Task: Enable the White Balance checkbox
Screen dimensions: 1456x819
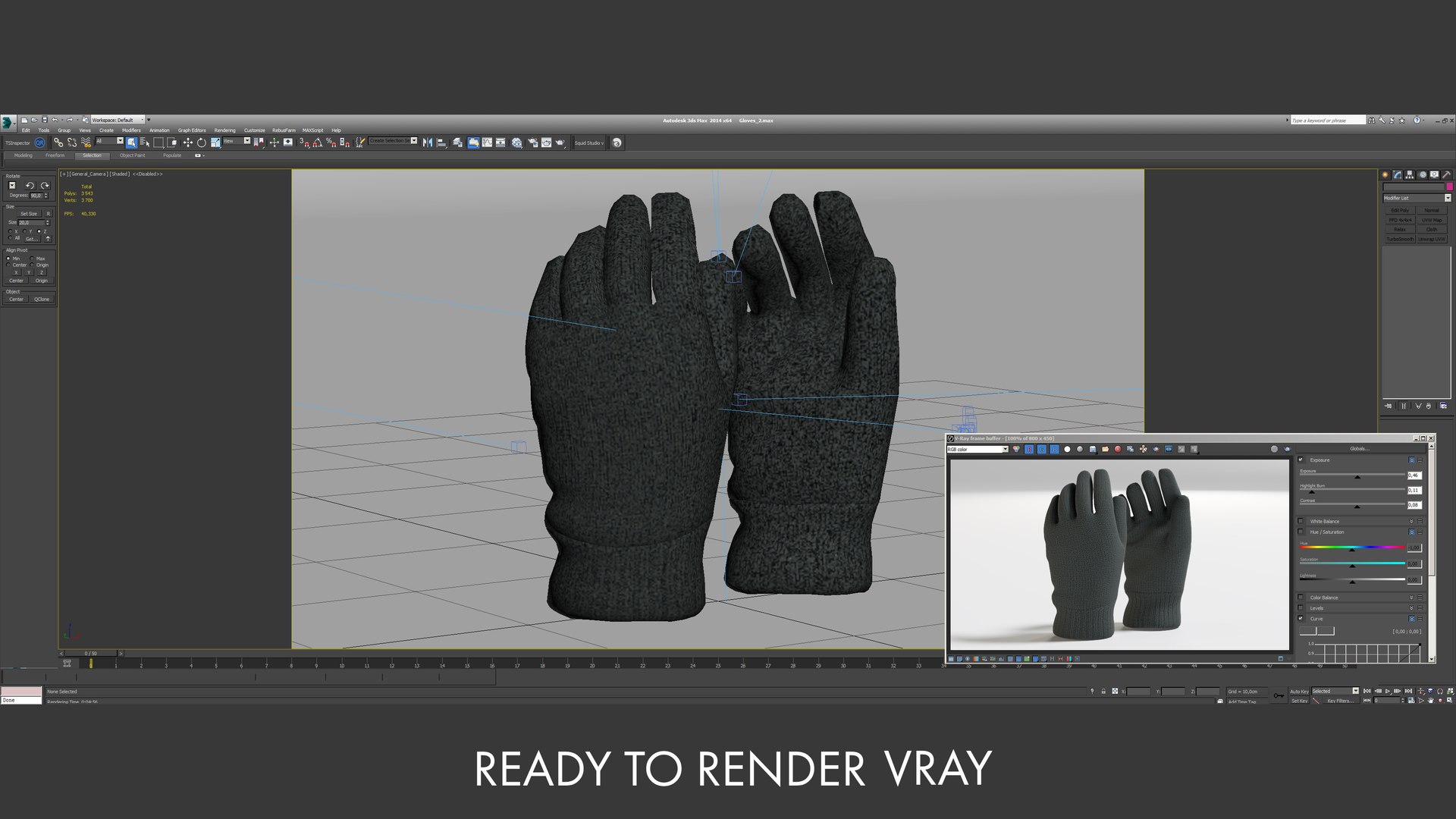Action: pos(1301,521)
